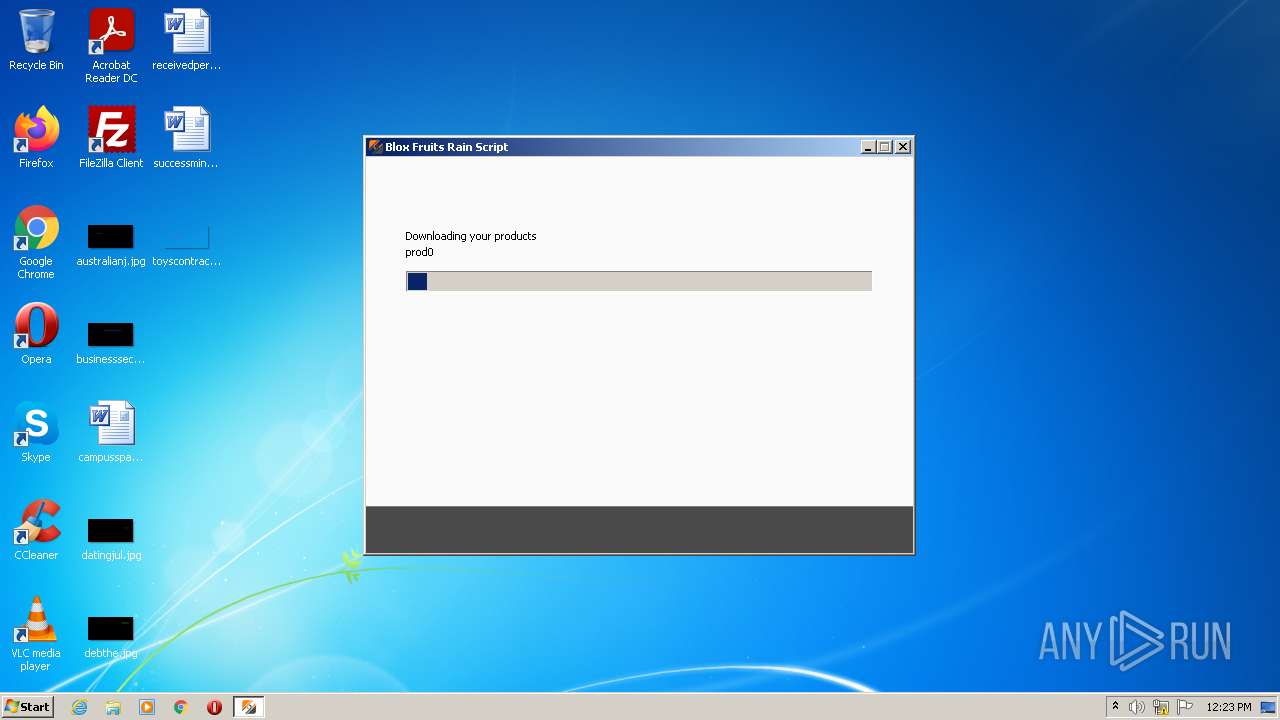Open Windows Media Player from taskbar
The height and width of the screenshot is (720, 1280).
tap(147, 707)
